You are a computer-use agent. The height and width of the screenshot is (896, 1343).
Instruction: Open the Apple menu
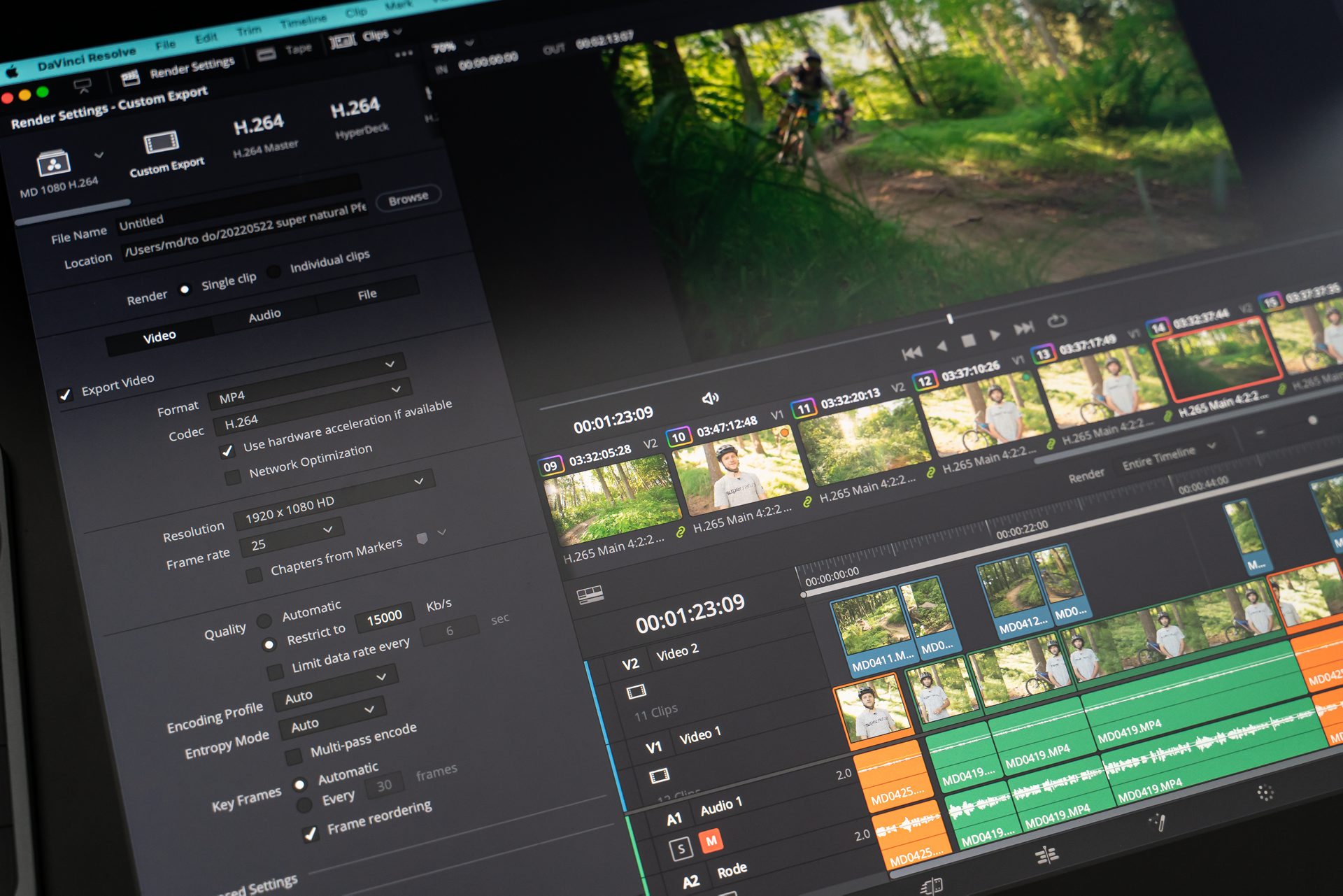click(x=12, y=71)
